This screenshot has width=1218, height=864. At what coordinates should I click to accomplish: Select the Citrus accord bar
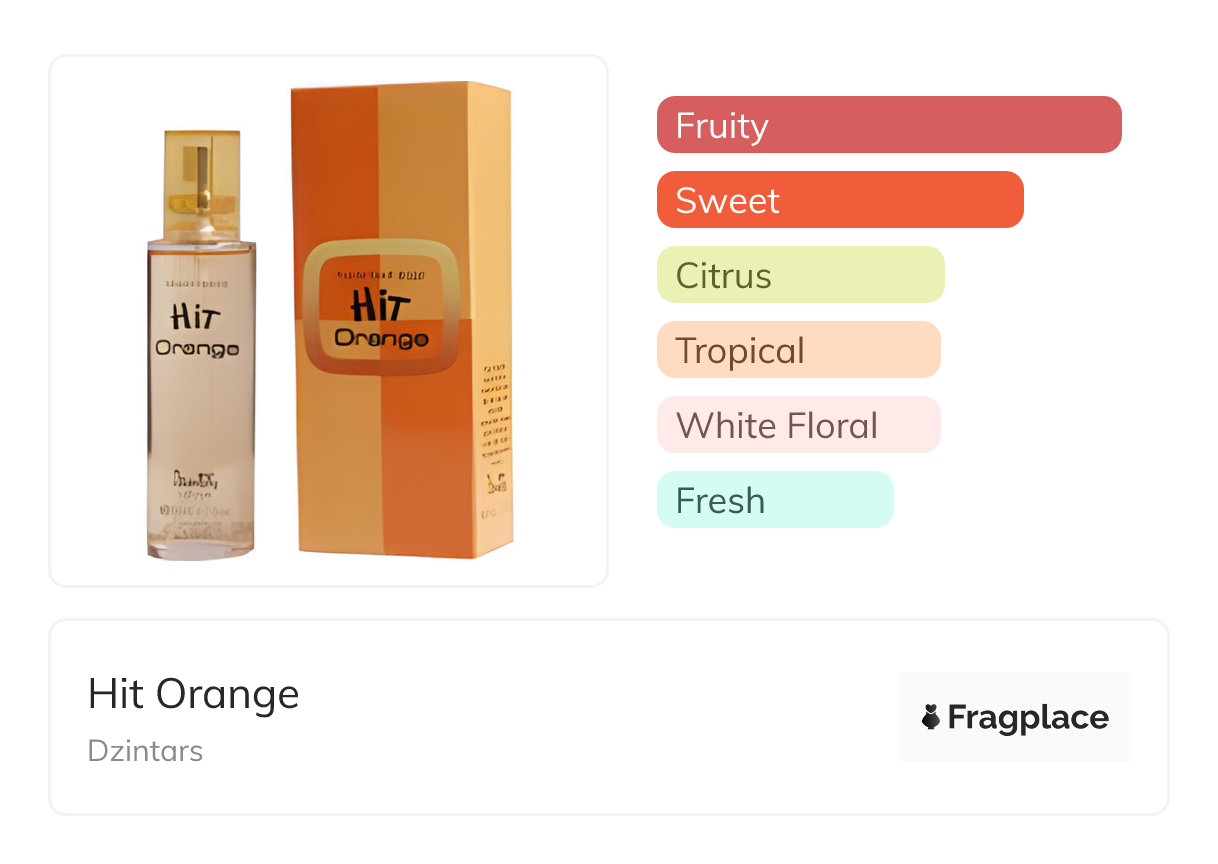801,275
